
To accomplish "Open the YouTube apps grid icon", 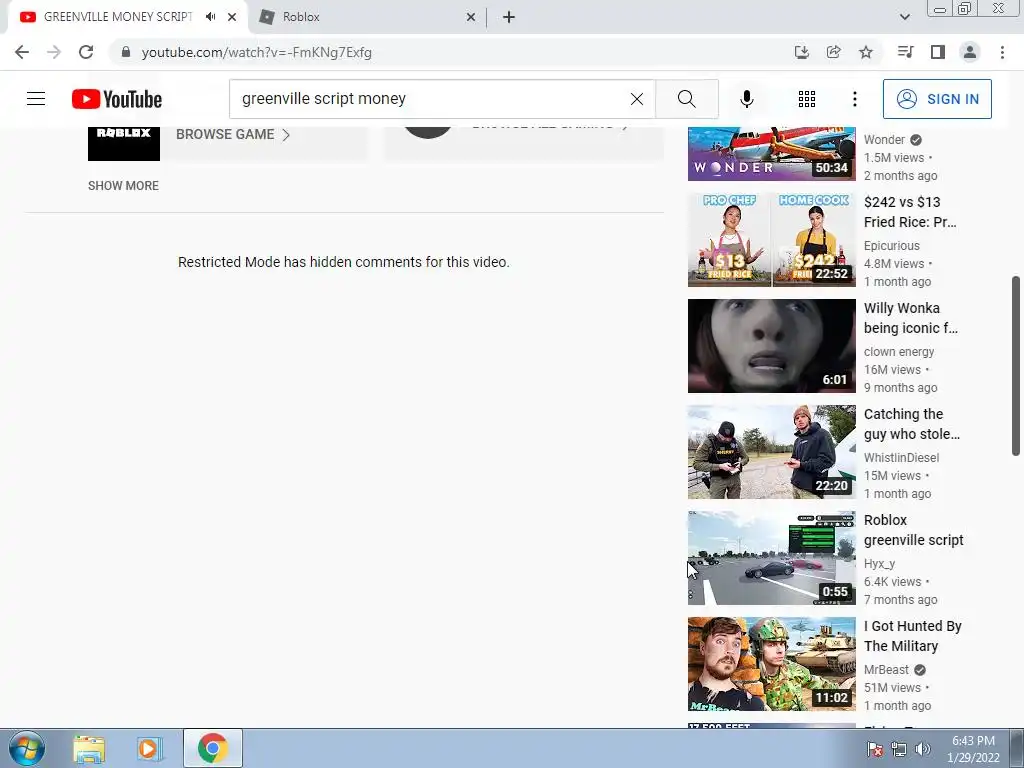I will [807, 99].
